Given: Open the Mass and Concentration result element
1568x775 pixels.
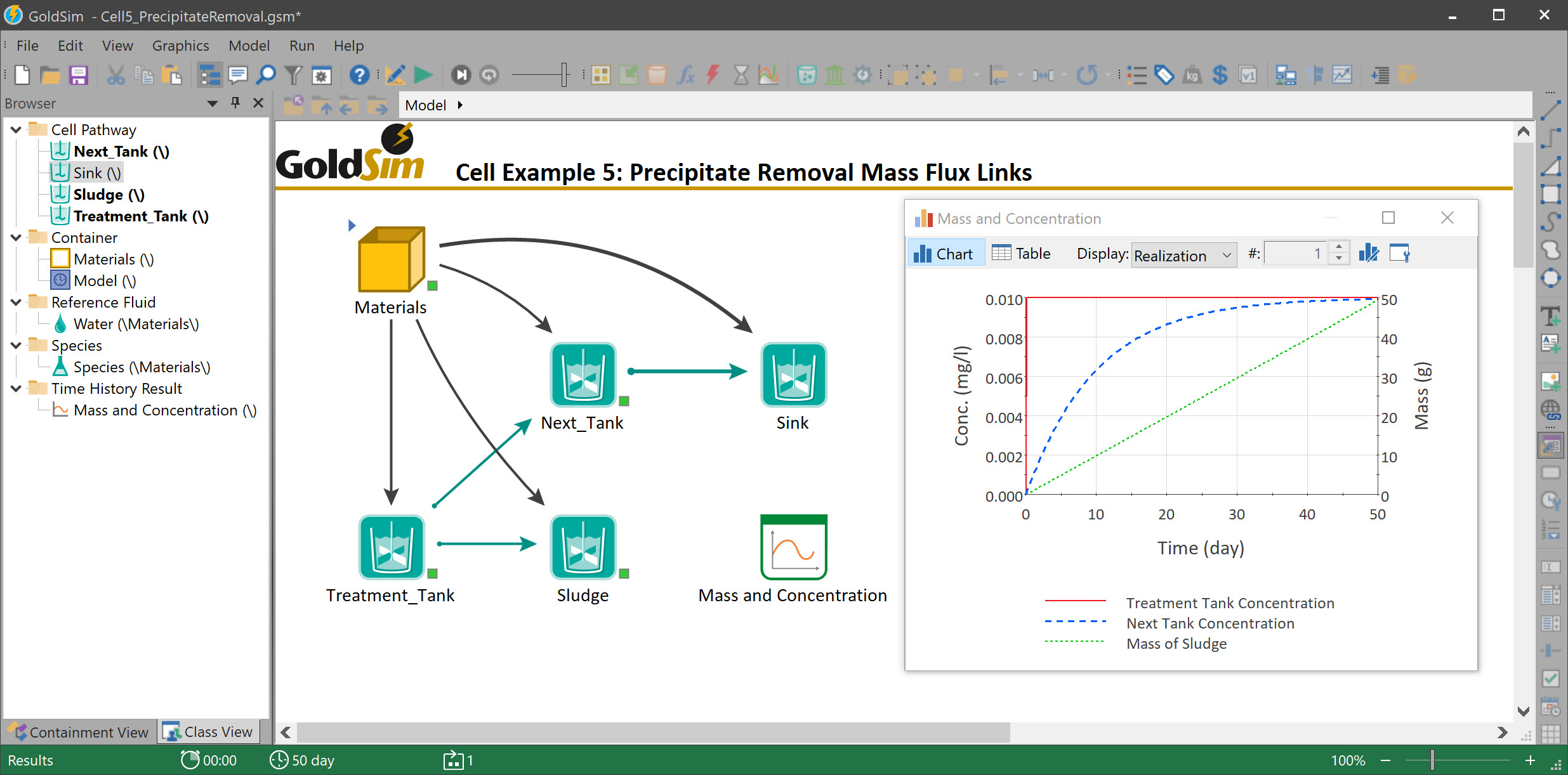Looking at the screenshot, I should pyautogui.click(x=793, y=547).
